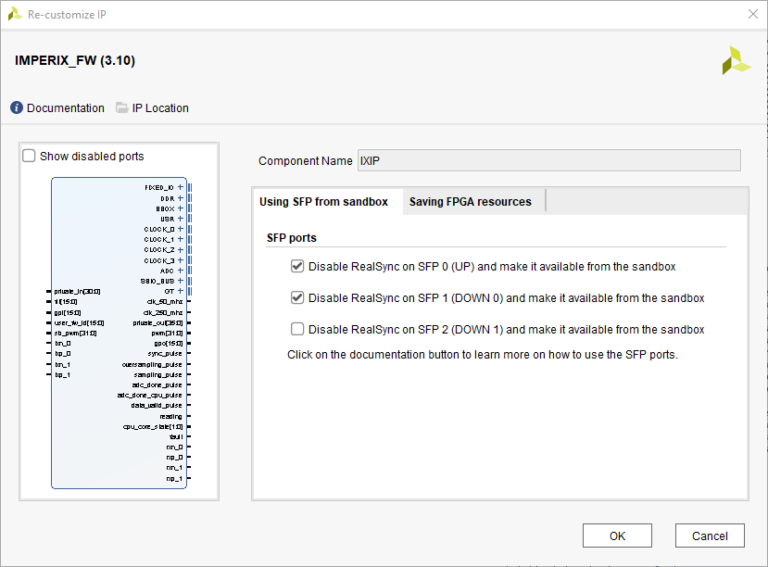The height and width of the screenshot is (567, 768).
Task: Switch to Saving FPGA resources tab
Action: 470,202
